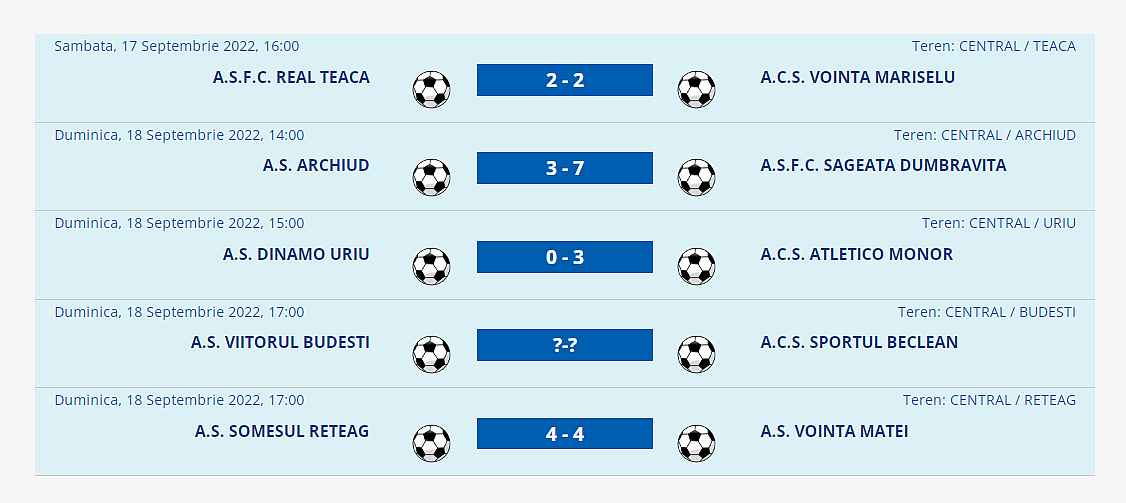Viewport: 1126px width, 503px height.
Task: Click soccer ball icon beside A.S. Somesul Reteag
Action: 431,443
